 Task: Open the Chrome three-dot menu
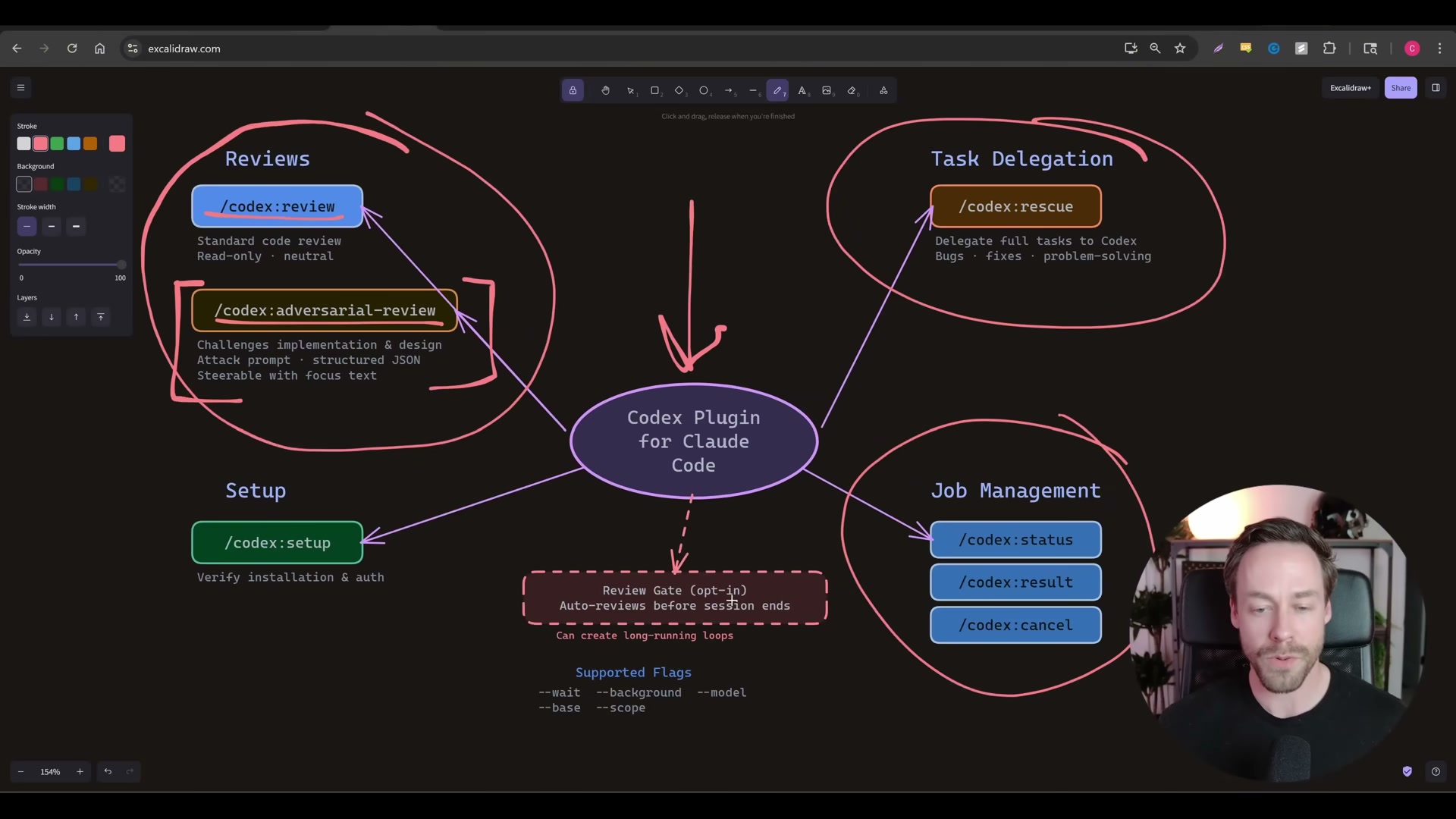(1440, 49)
